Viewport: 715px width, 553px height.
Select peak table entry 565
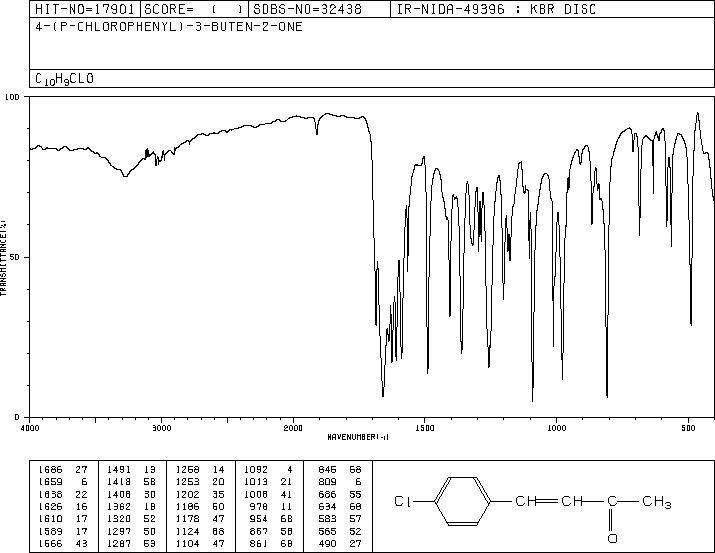[340, 532]
